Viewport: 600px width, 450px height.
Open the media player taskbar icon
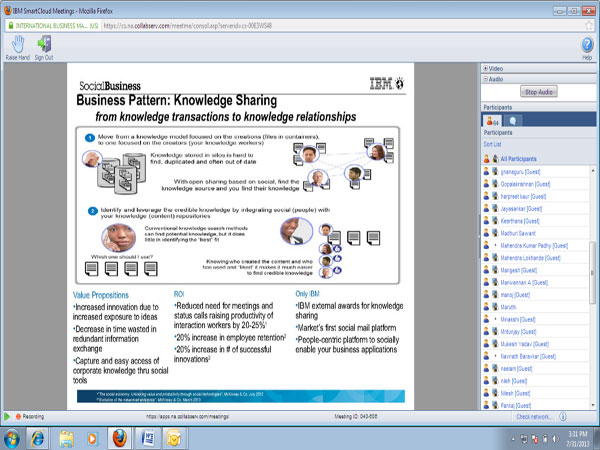coord(92,438)
